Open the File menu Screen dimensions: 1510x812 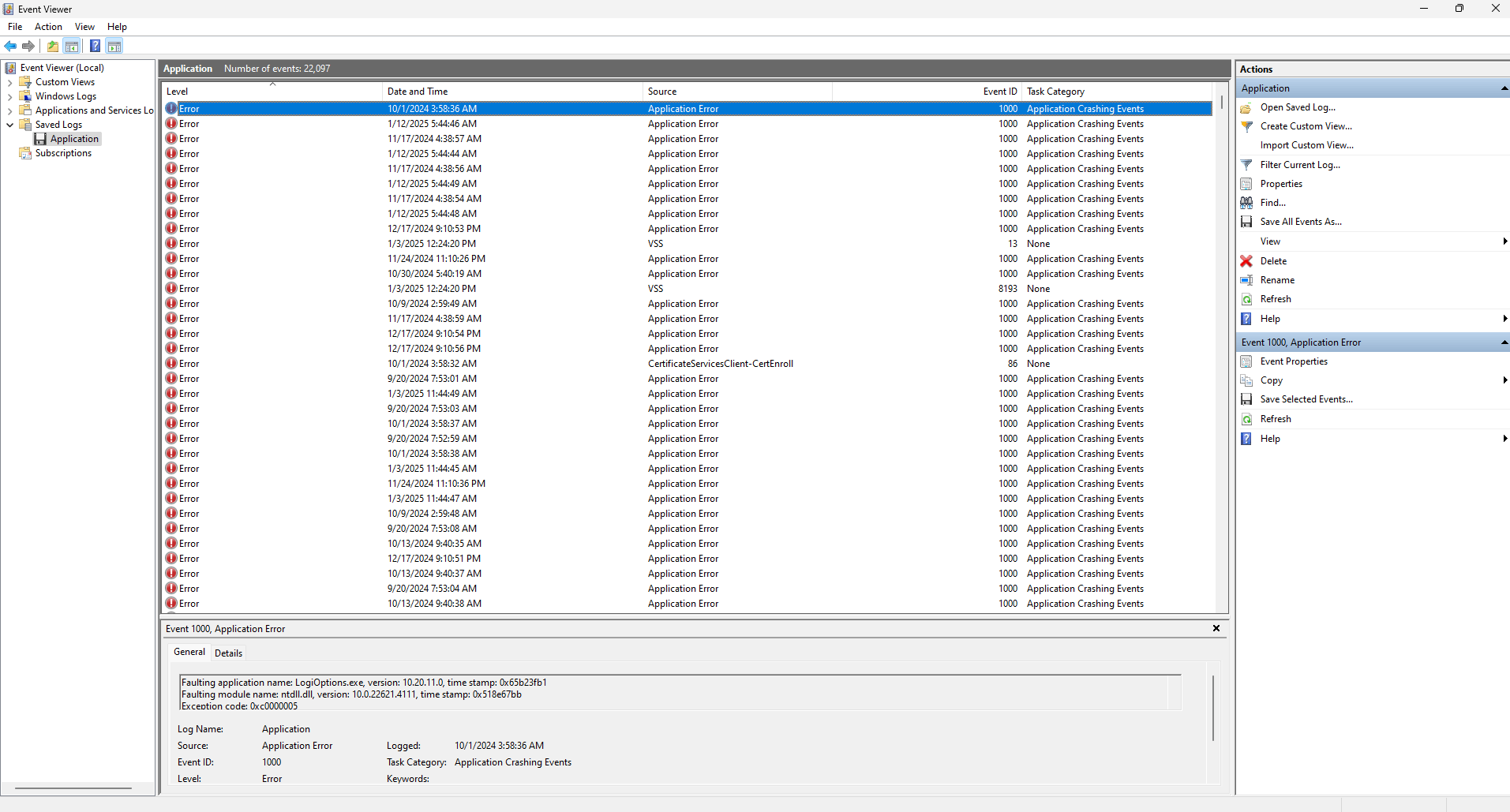15,27
